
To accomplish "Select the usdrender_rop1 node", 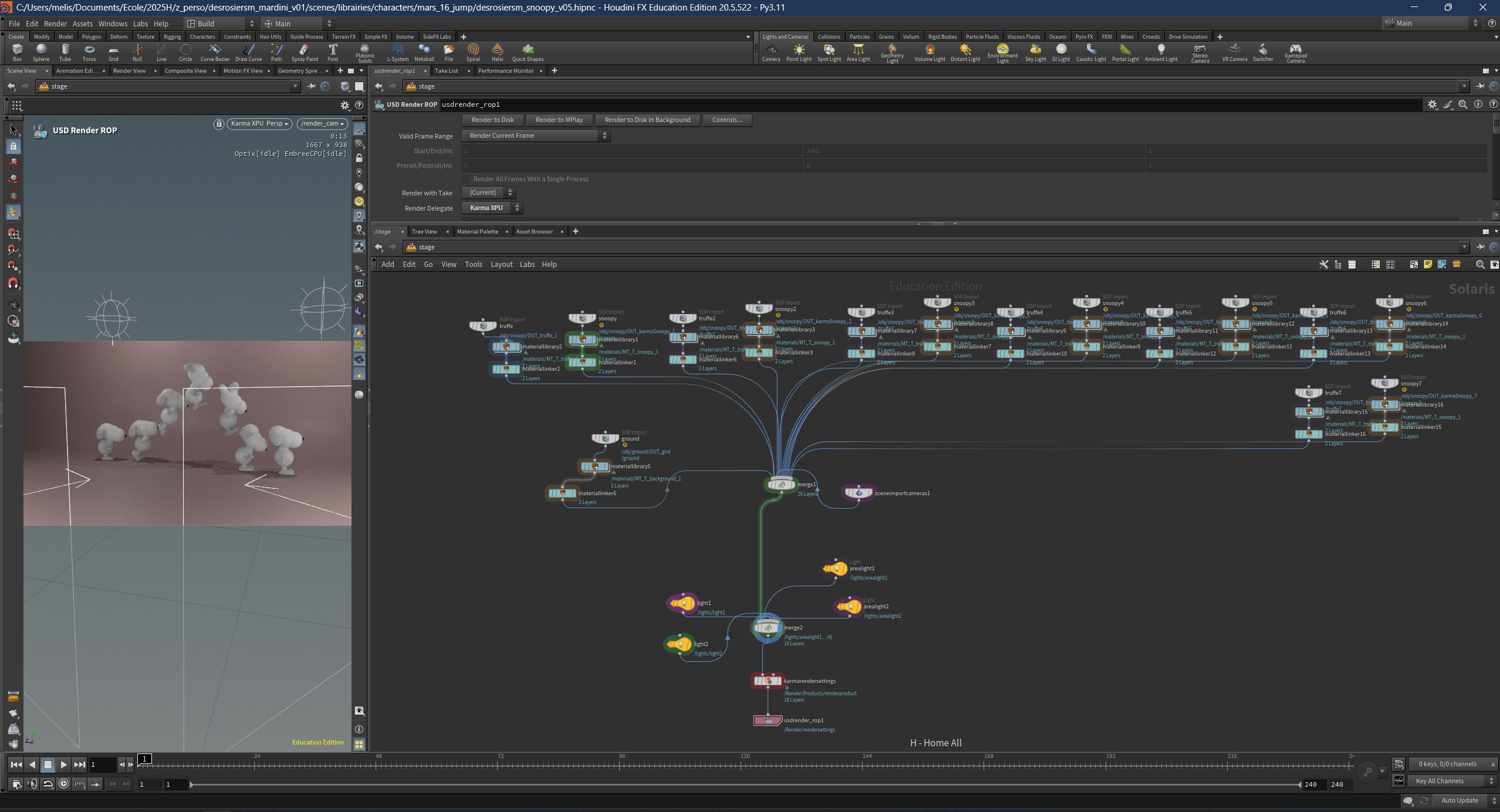I will point(768,720).
